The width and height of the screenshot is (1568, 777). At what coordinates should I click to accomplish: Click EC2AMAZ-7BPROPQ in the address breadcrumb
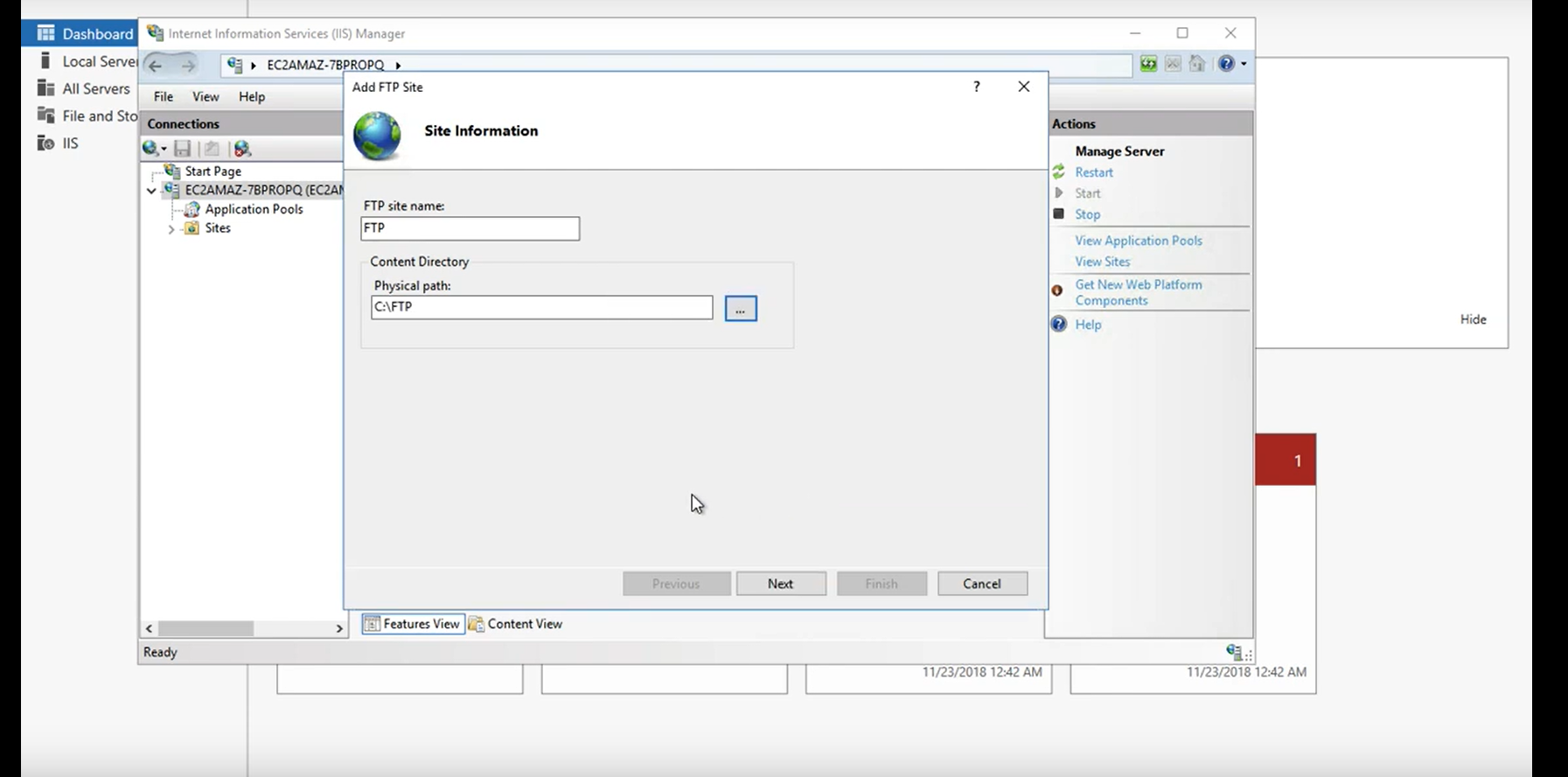pyautogui.click(x=325, y=65)
